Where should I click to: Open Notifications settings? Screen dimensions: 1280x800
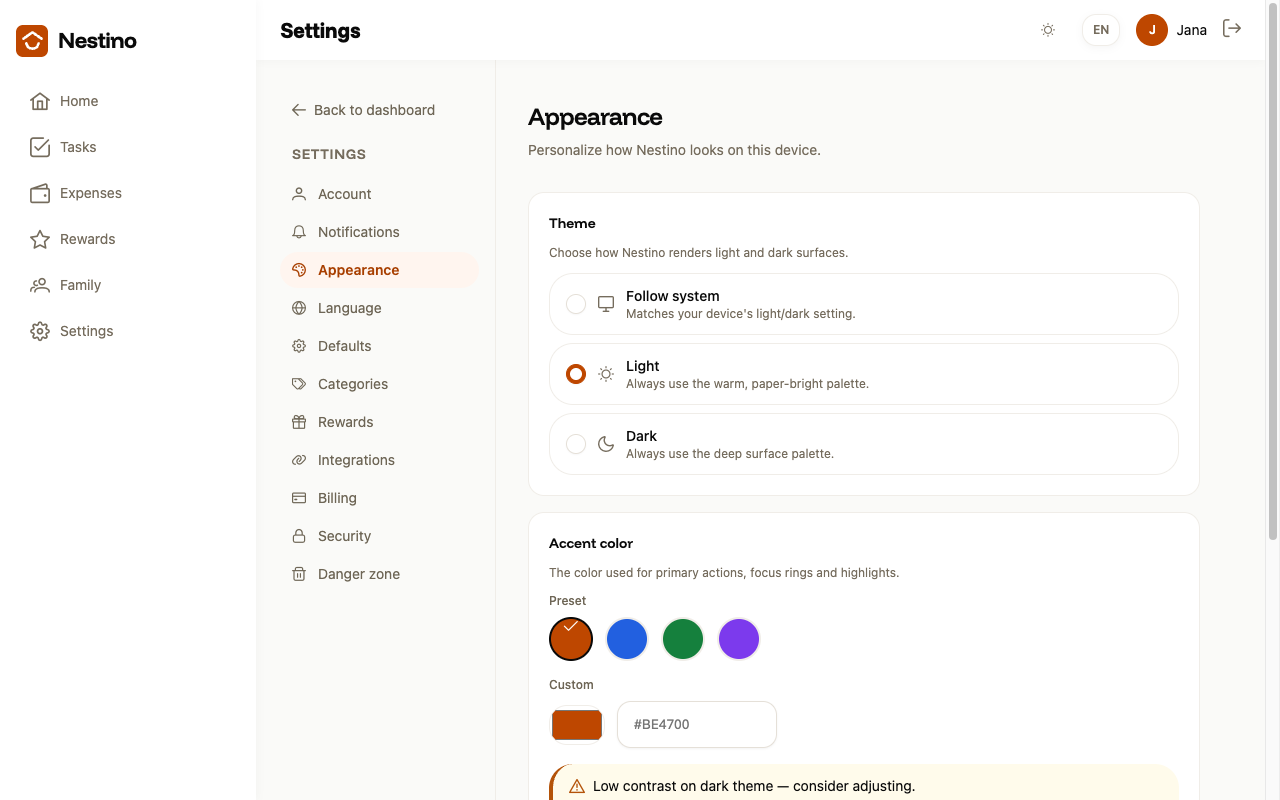pyautogui.click(x=380, y=232)
